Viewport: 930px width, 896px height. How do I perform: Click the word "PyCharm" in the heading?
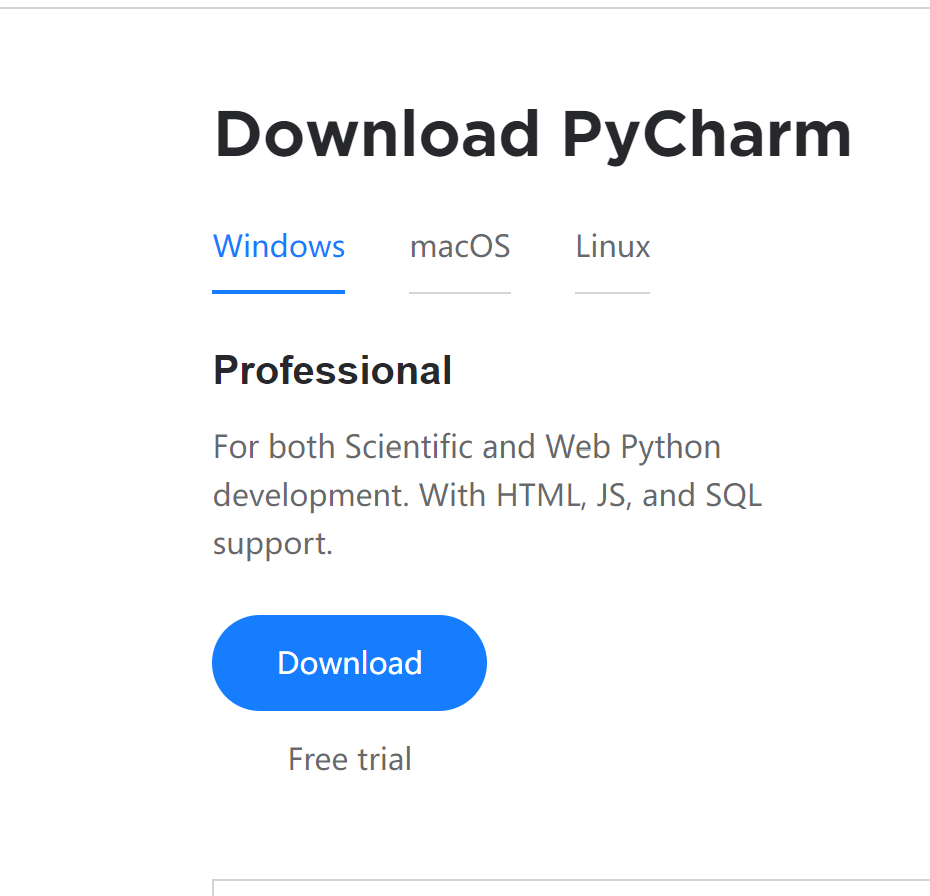click(x=706, y=135)
